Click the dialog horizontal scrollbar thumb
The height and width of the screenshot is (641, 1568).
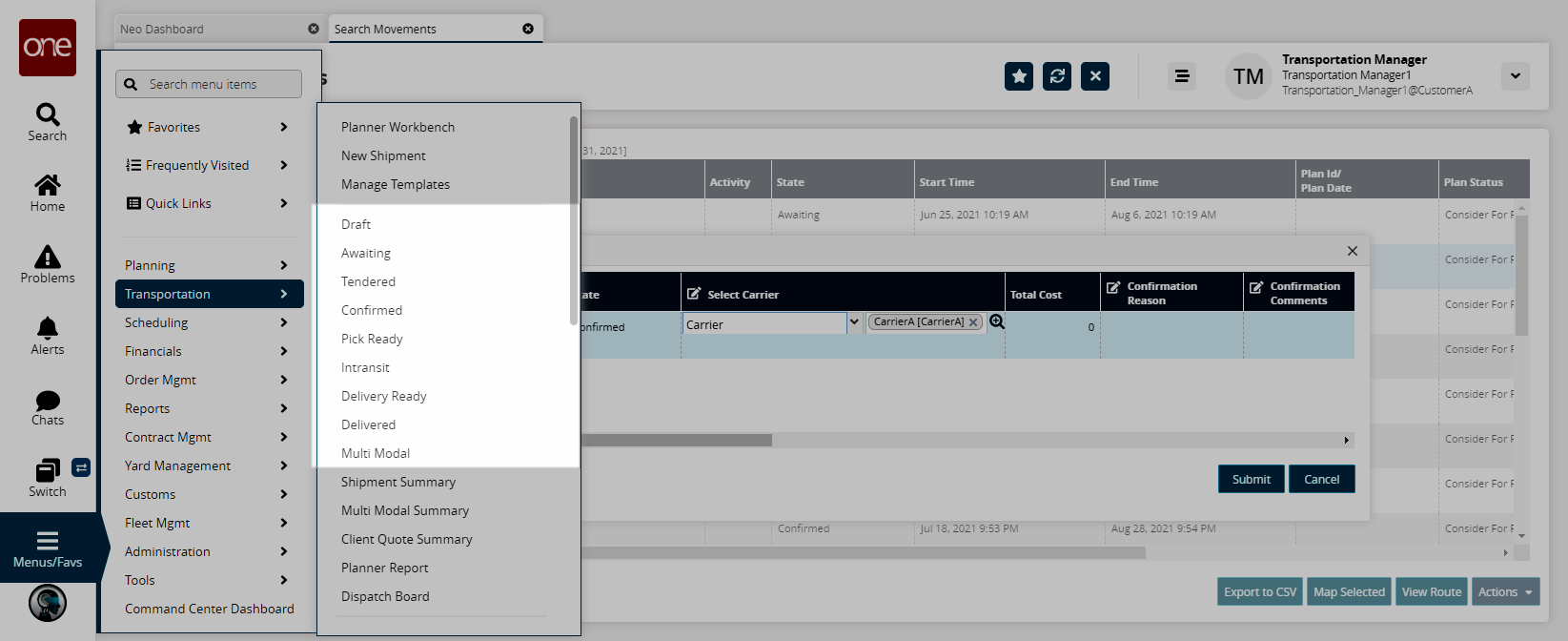point(677,440)
